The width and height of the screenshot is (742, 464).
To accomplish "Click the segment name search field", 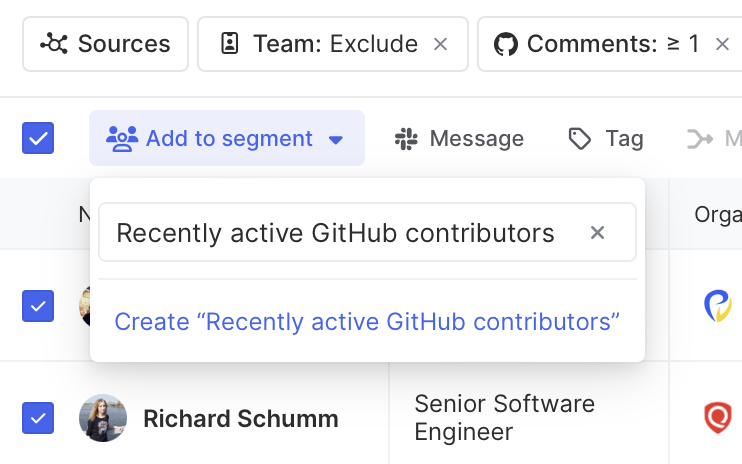I will pyautogui.click(x=335, y=233).
